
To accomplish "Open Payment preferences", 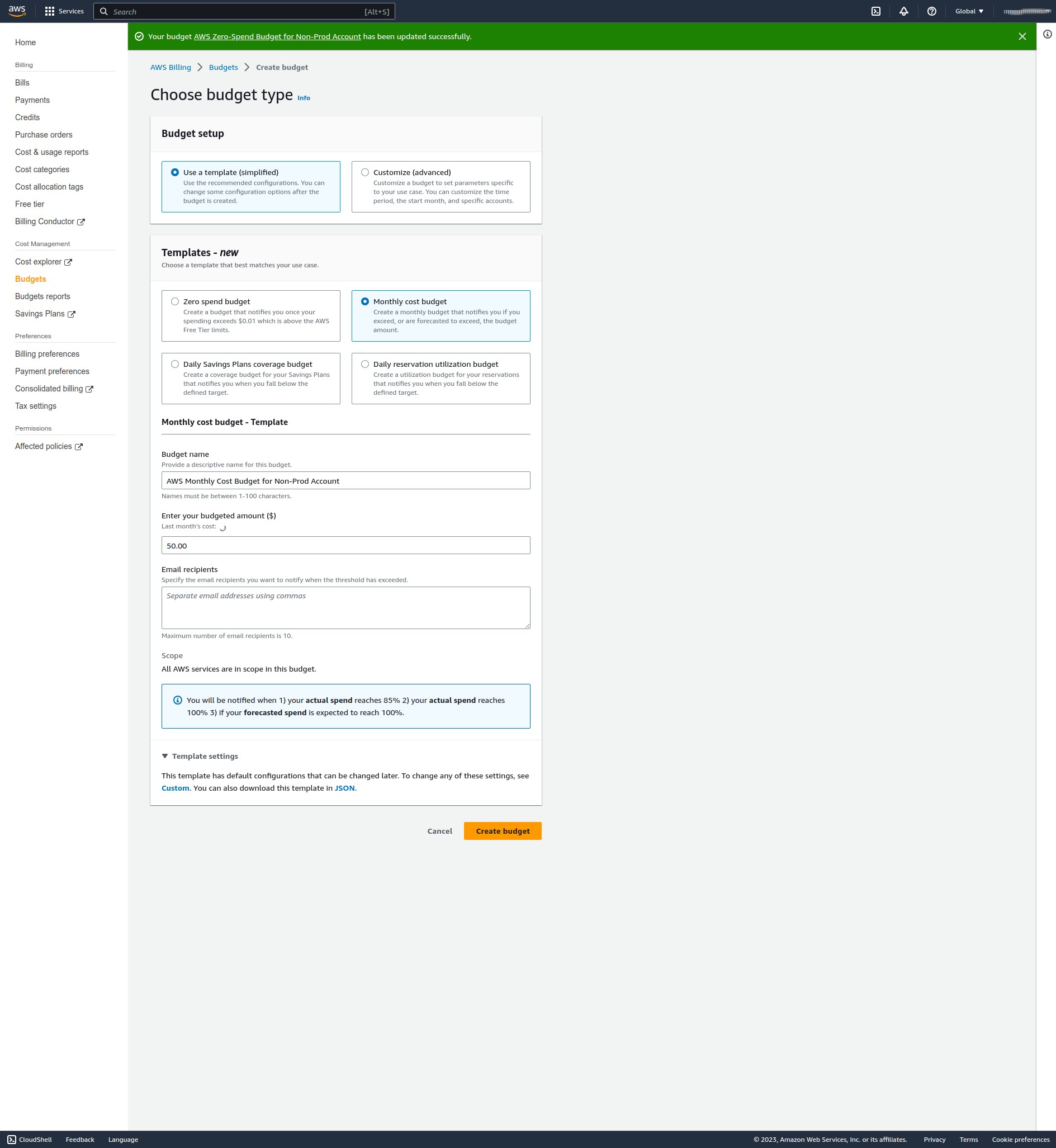I will pyautogui.click(x=52, y=371).
